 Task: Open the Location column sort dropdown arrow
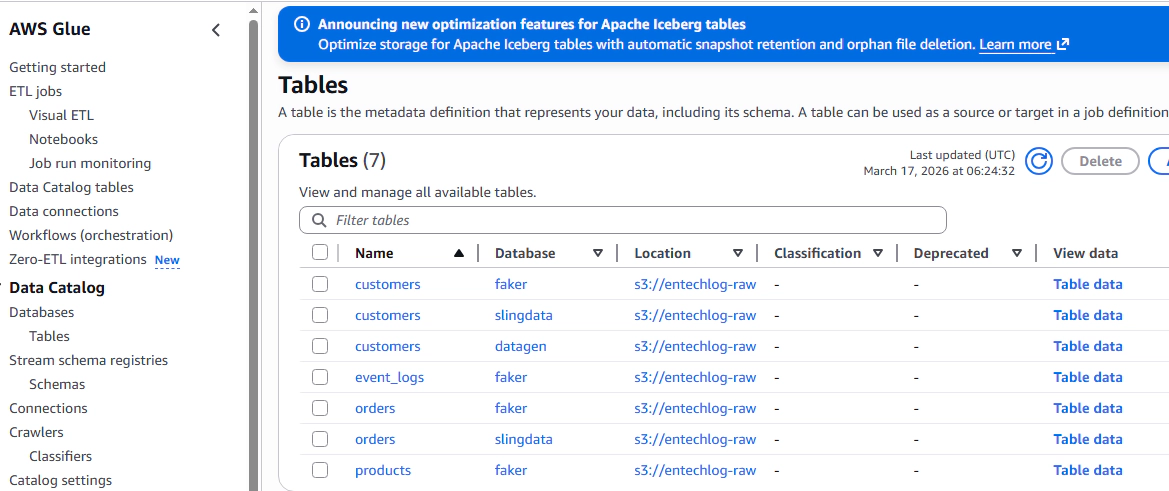click(738, 254)
